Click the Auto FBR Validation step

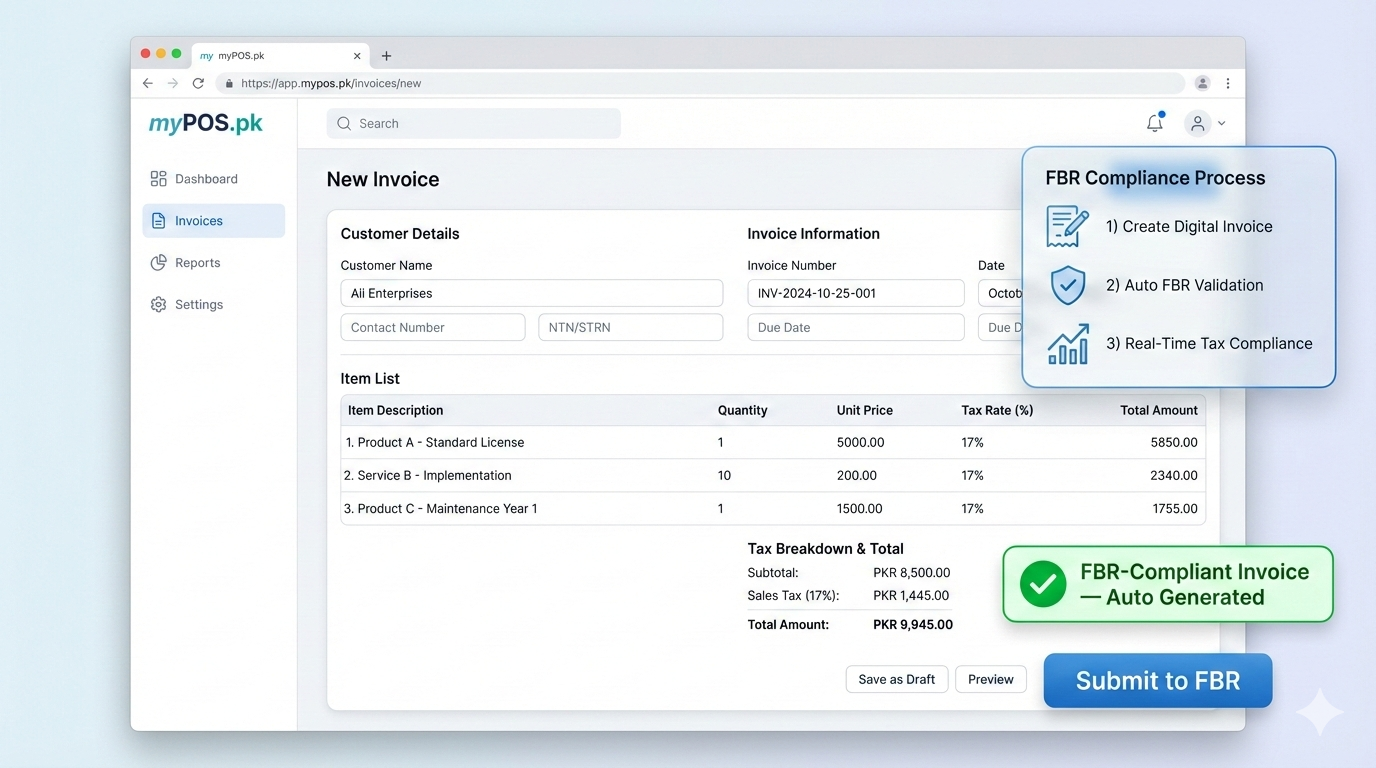click(x=1184, y=285)
